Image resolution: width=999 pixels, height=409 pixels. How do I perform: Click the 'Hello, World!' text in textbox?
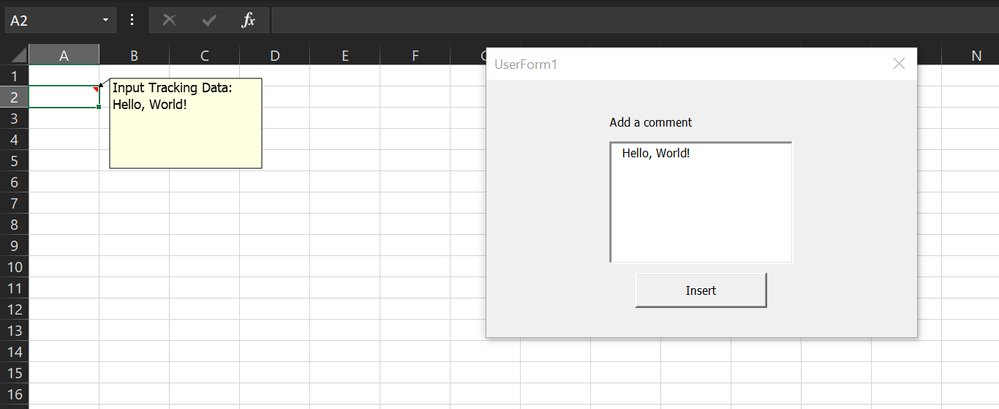point(656,154)
